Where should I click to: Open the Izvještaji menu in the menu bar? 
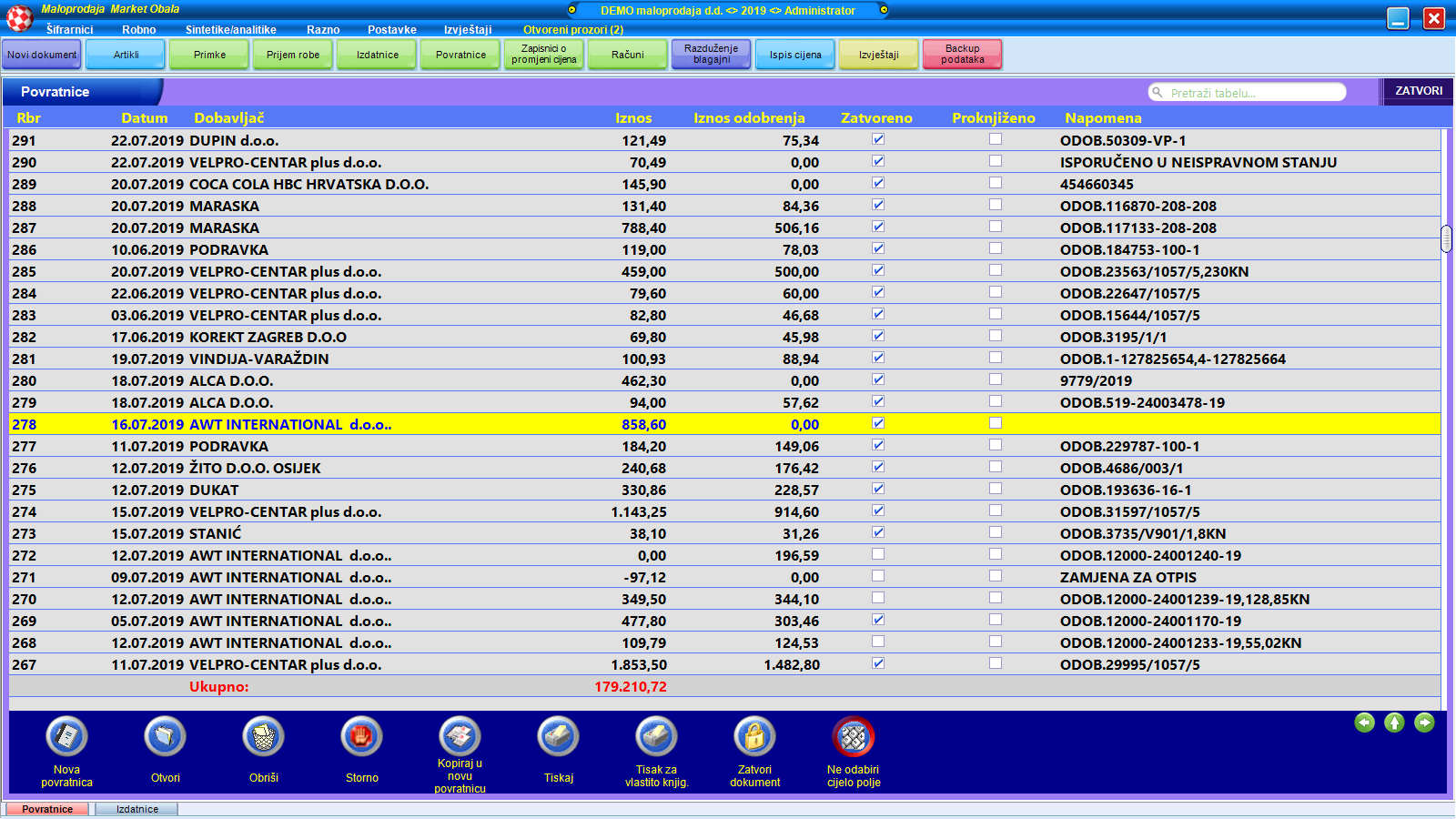click(468, 30)
